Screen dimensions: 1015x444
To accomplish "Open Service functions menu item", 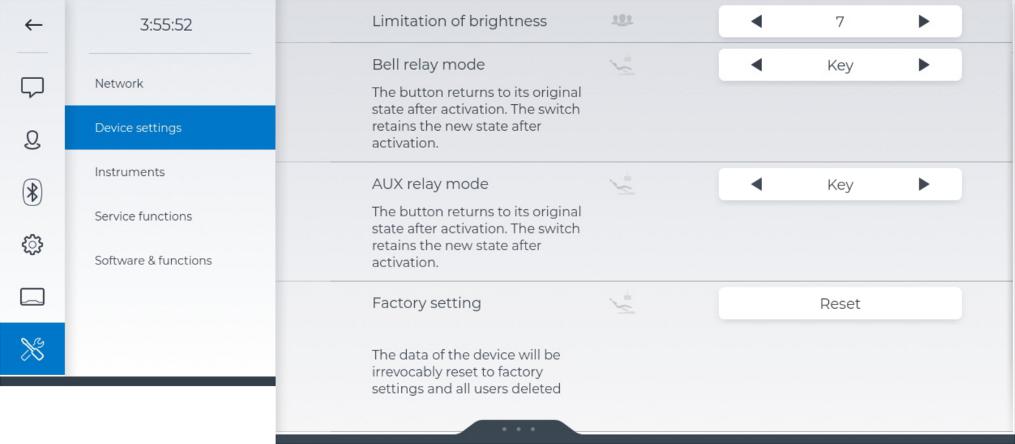I will 143,216.
